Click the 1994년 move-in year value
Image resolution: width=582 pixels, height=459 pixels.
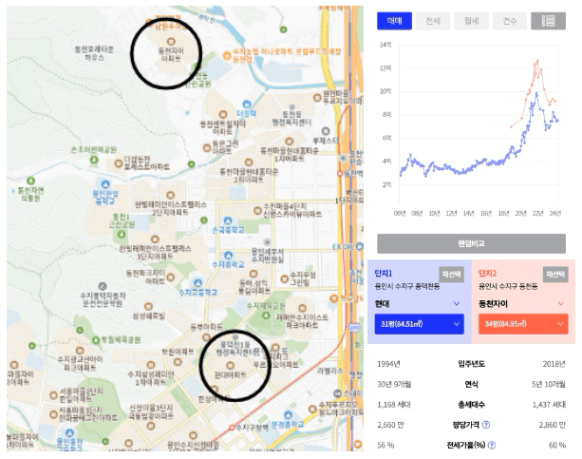click(x=388, y=364)
